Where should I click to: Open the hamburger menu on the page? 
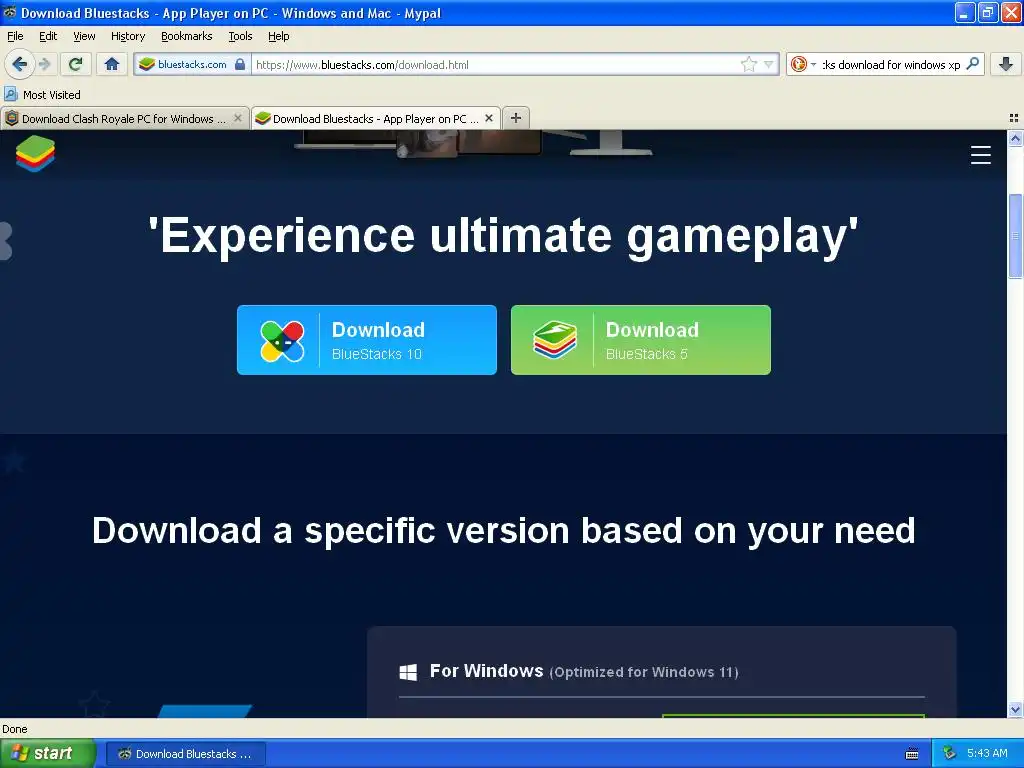(980, 155)
